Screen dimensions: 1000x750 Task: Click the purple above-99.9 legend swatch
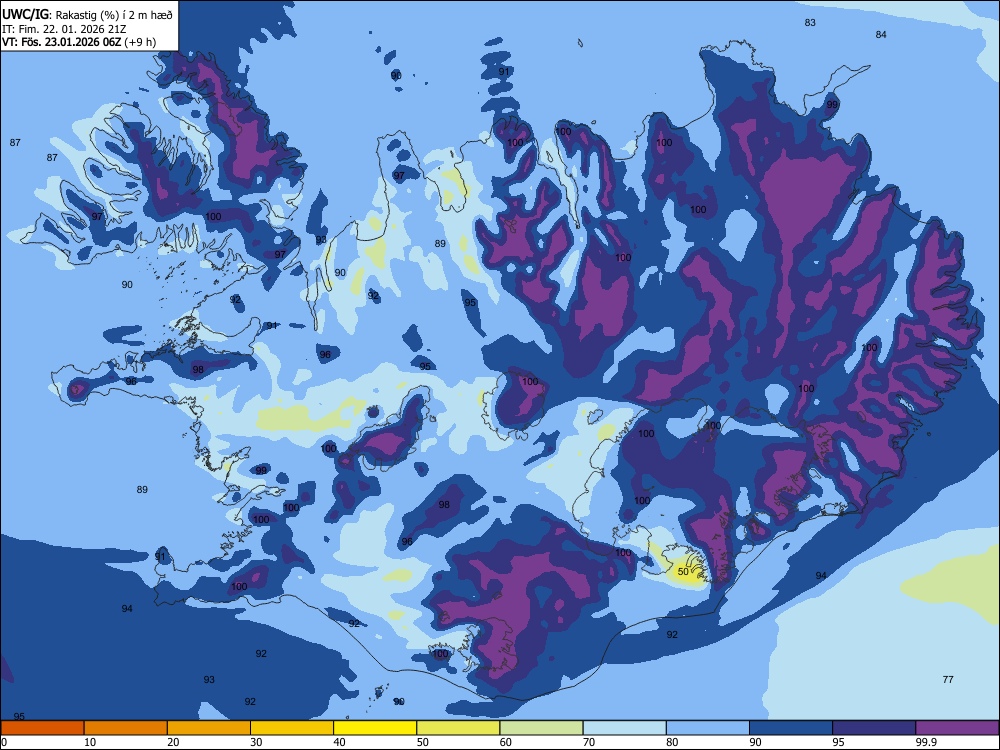(957, 728)
